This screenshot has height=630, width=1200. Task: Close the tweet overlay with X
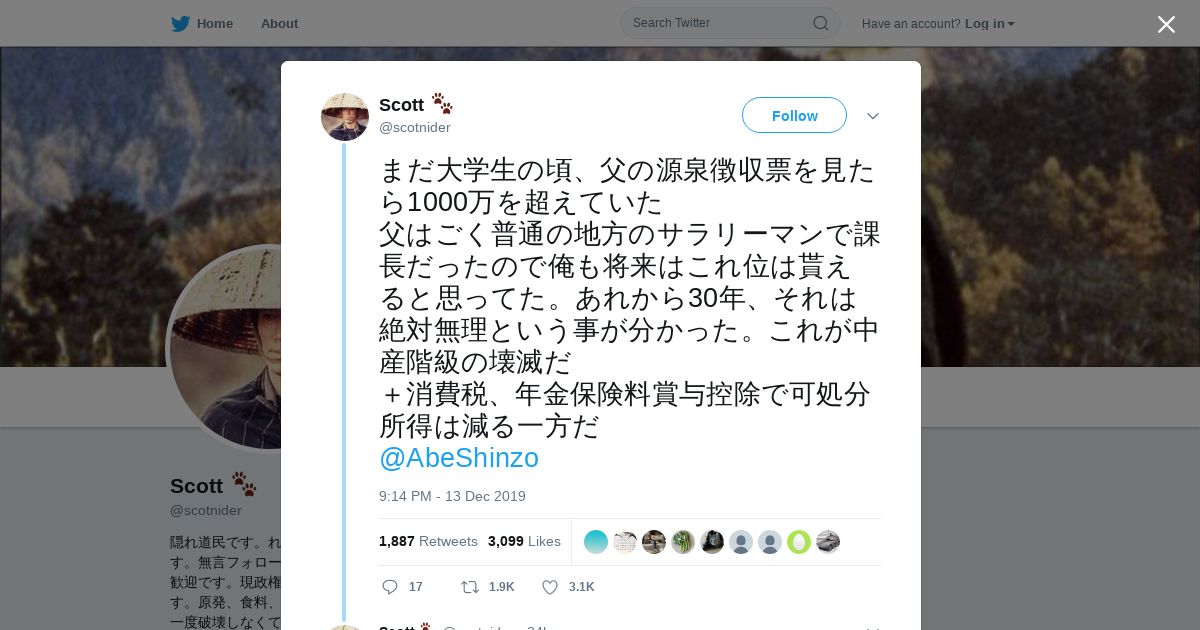coord(1166,24)
